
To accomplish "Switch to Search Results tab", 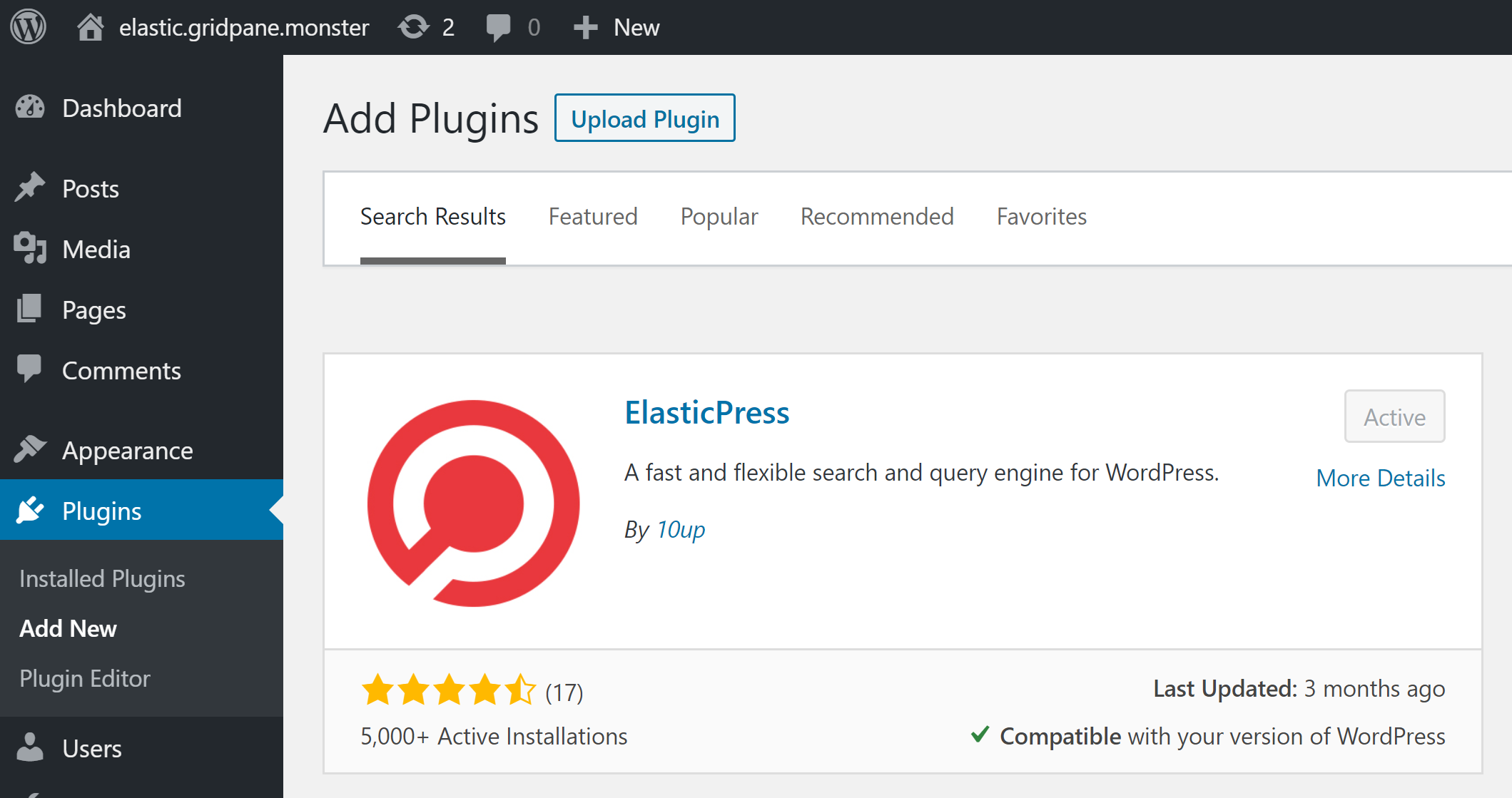I will 432,217.
